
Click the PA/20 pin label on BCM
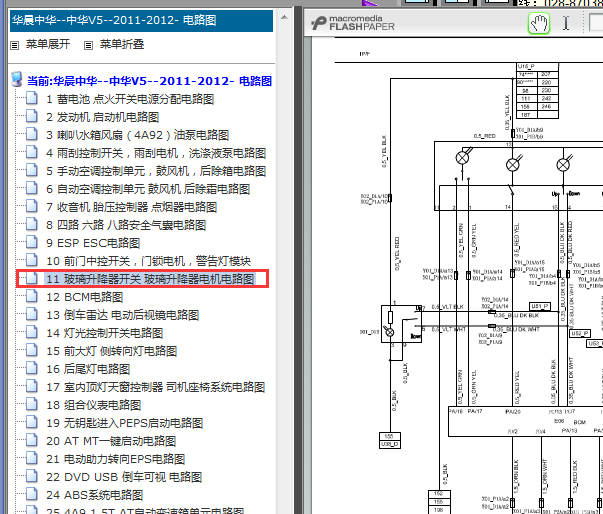tap(513, 411)
